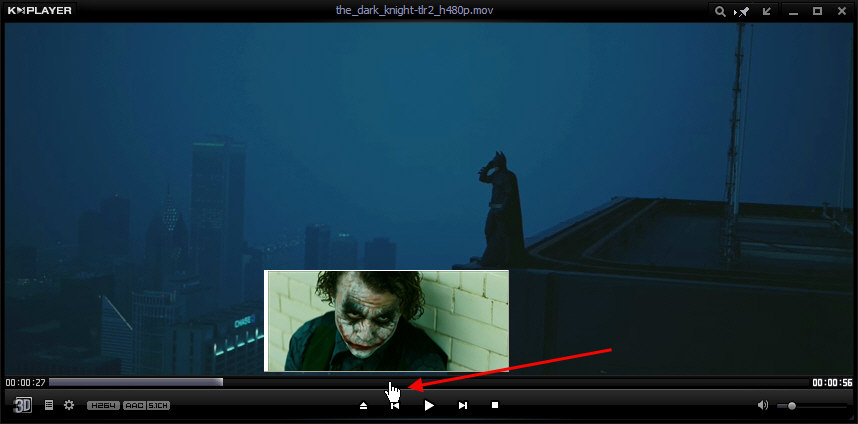Click the file title the_dark_knight-tlr2_h480p.mov
This screenshot has width=858, height=424.
415,10
